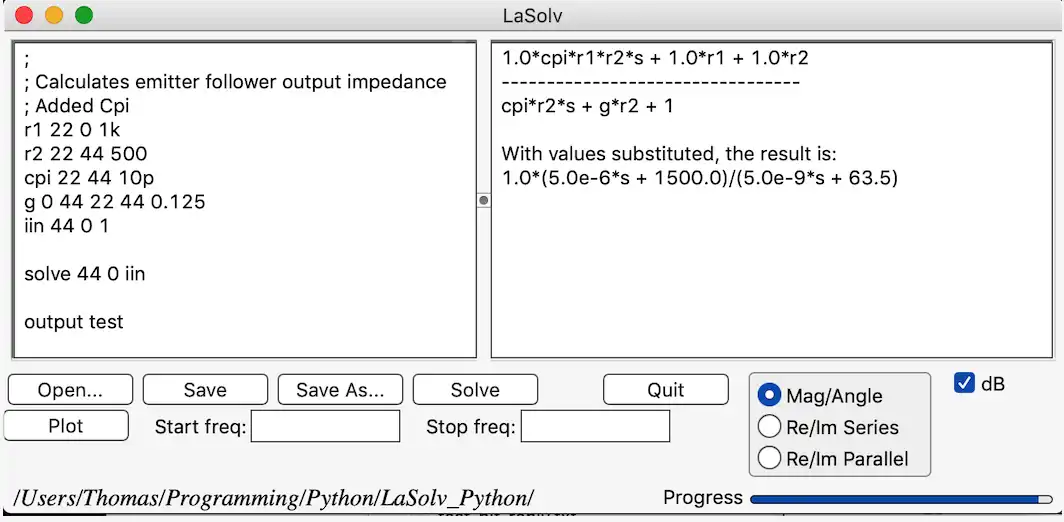Minimize the window using the yellow button
Image resolution: width=1064 pixels, height=522 pixels.
(54, 15)
